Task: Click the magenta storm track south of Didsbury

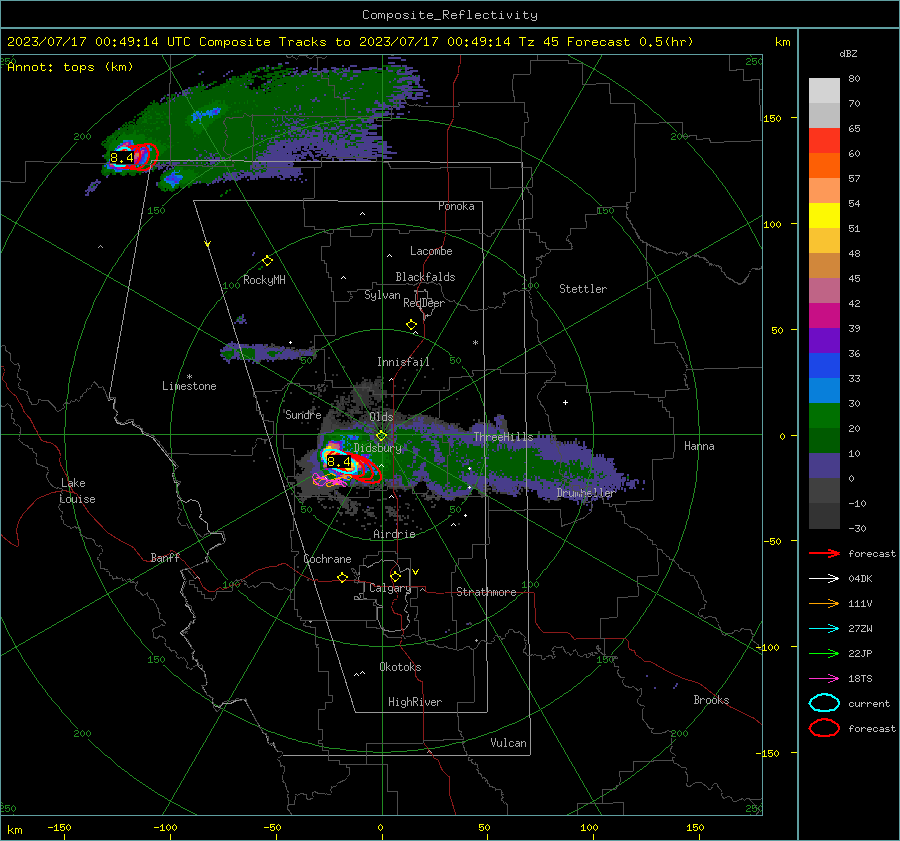Action: pyautogui.click(x=332, y=479)
